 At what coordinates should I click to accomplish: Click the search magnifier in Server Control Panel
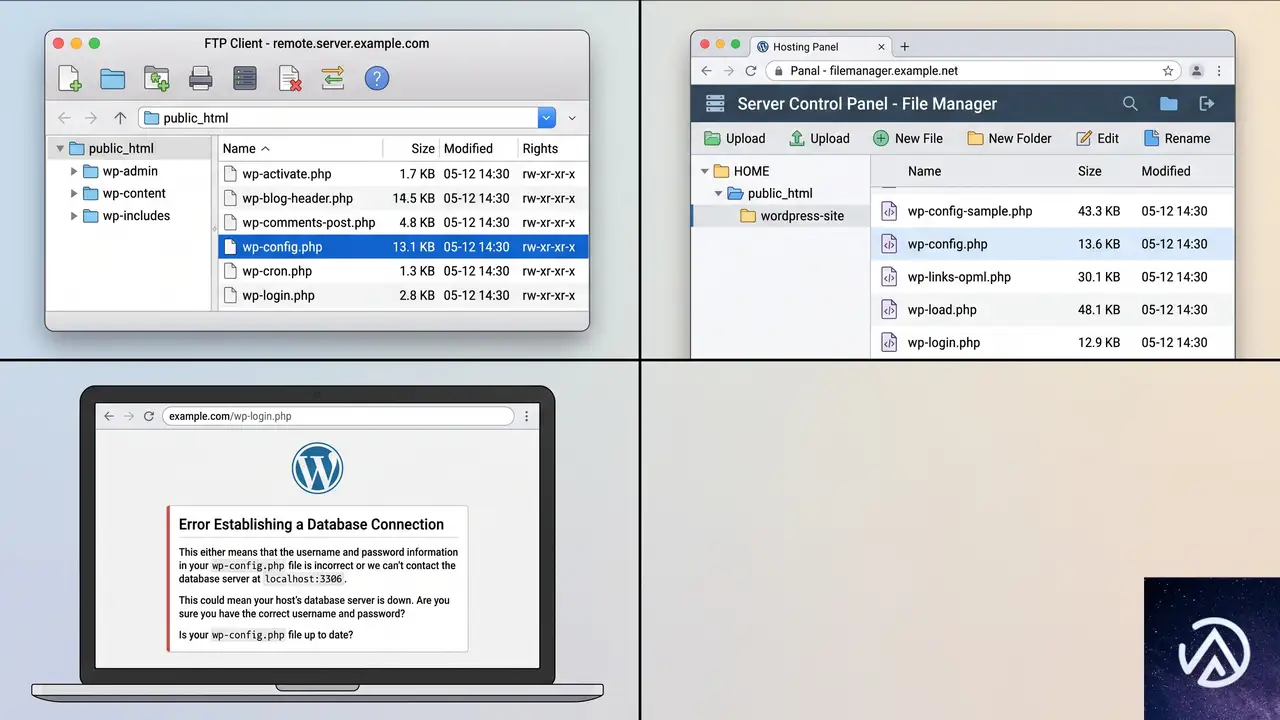(1130, 104)
